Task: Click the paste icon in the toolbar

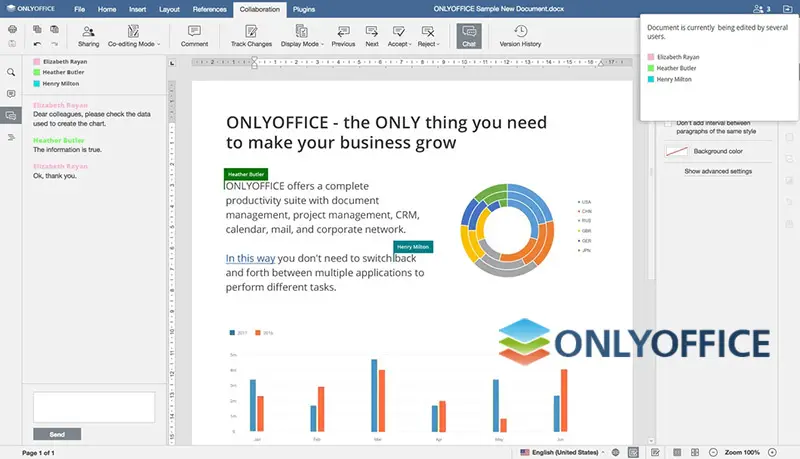Action: pyautogui.click(x=54, y=30)
